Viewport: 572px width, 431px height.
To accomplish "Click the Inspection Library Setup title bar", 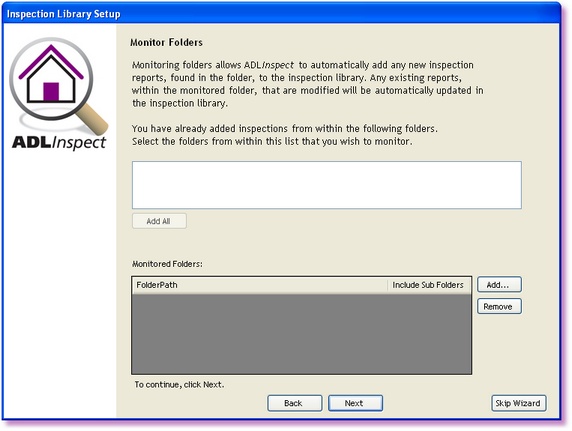I will (x=281, y=14).
